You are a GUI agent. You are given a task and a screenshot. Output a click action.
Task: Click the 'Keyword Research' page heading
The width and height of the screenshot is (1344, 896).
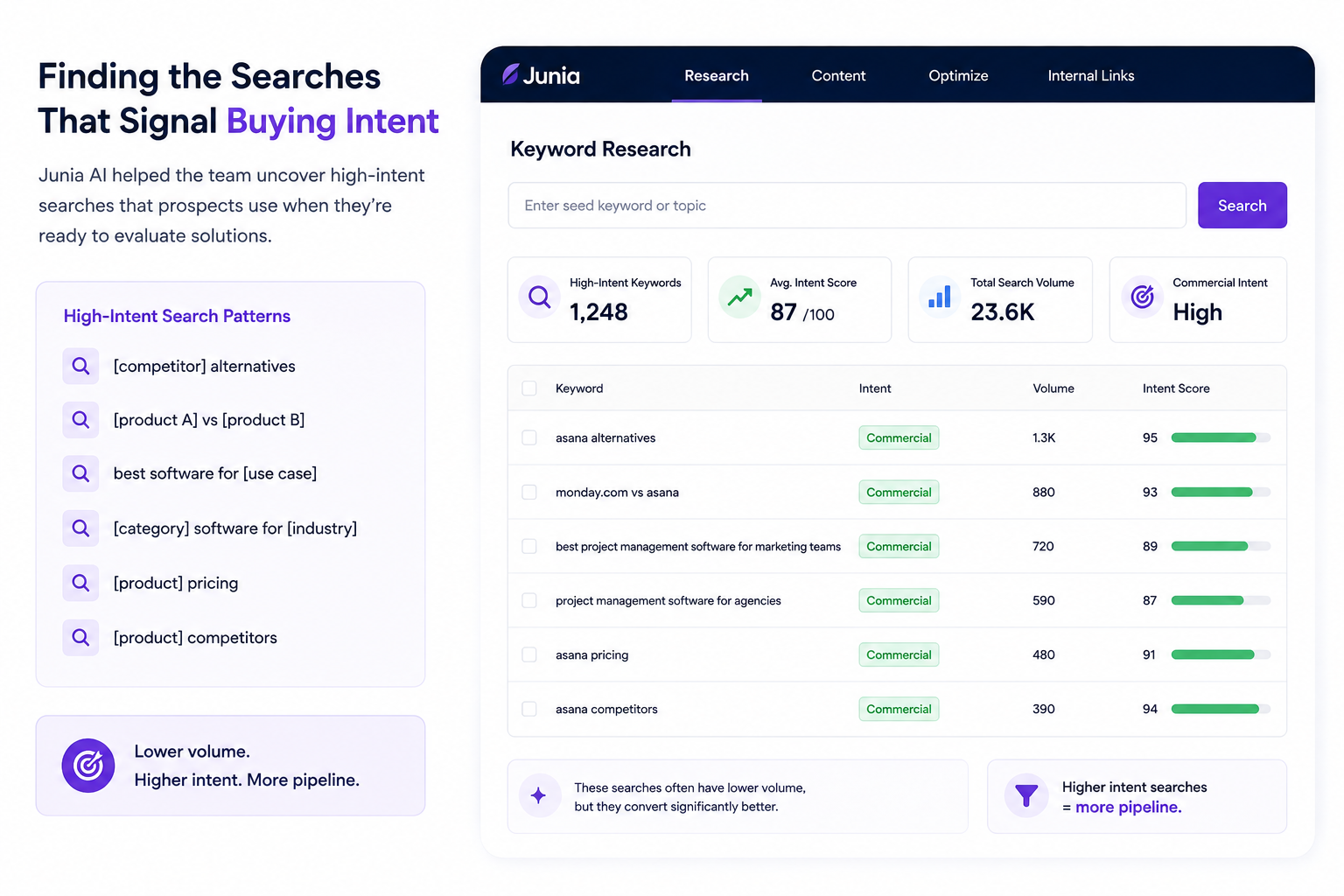[x=600, y=149]
